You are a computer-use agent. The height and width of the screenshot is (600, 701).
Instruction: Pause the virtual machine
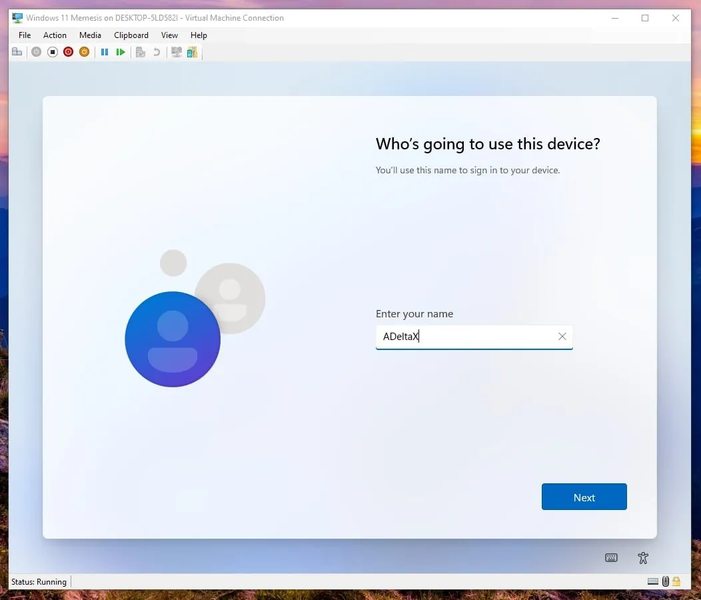coord(104,52)
